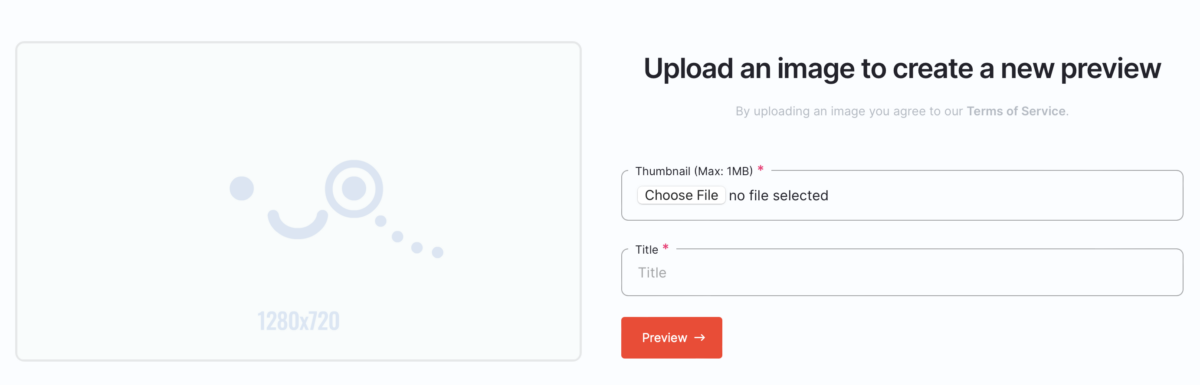Submit with the red Preview button

(671, 337)
